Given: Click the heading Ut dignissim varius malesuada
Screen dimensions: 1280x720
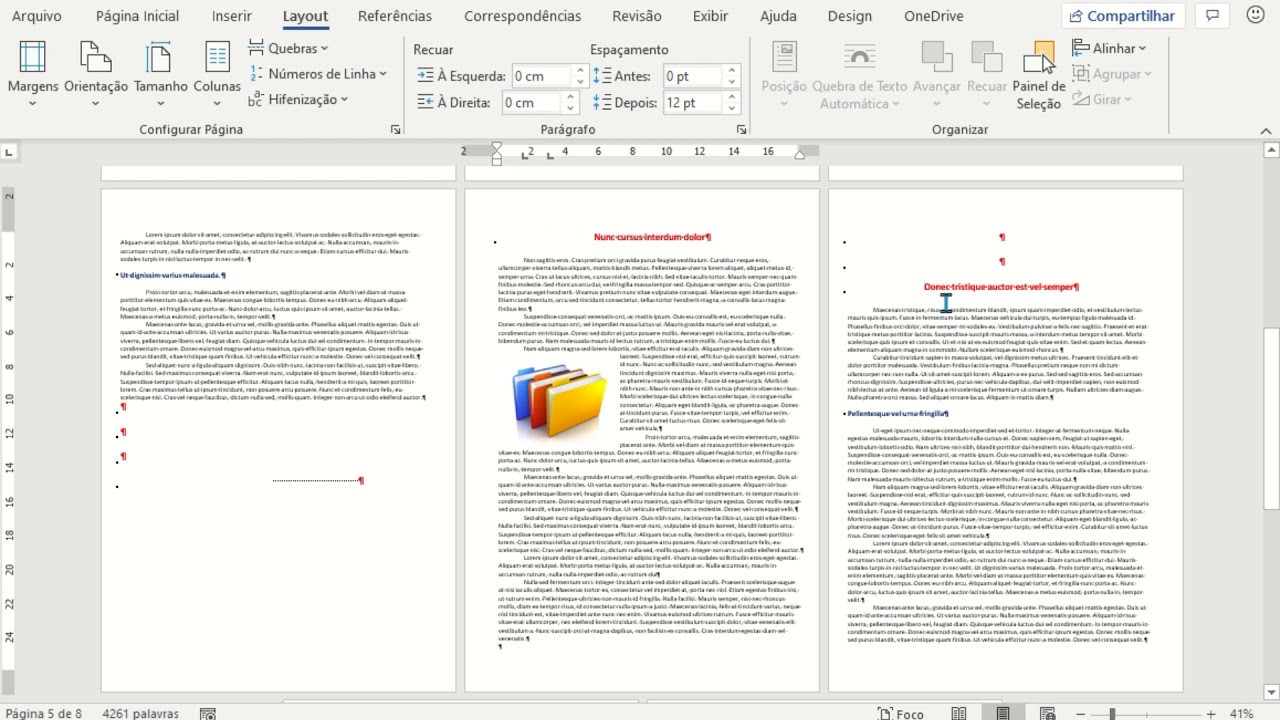Looking at the screenshot, I should pos(172,275).
